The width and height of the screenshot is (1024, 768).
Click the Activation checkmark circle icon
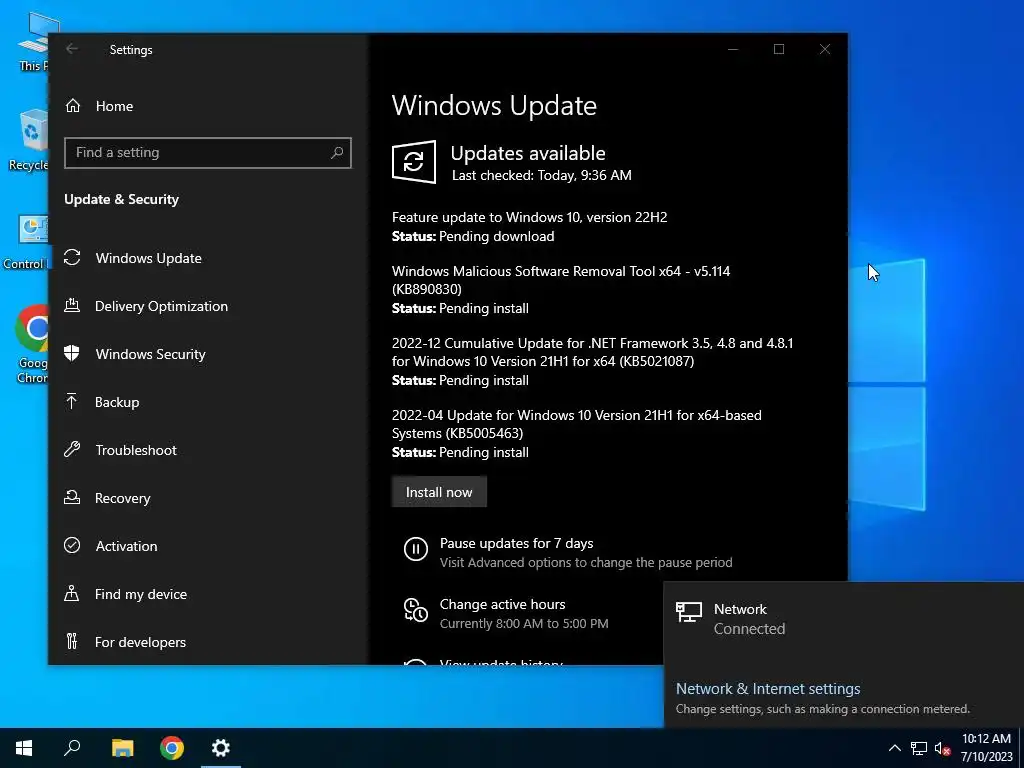(72, 545)
